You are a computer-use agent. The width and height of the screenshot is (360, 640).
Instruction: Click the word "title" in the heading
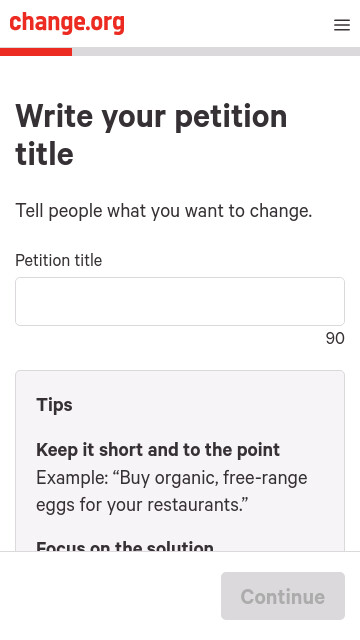pyautogui.click(x=44, y=154)
